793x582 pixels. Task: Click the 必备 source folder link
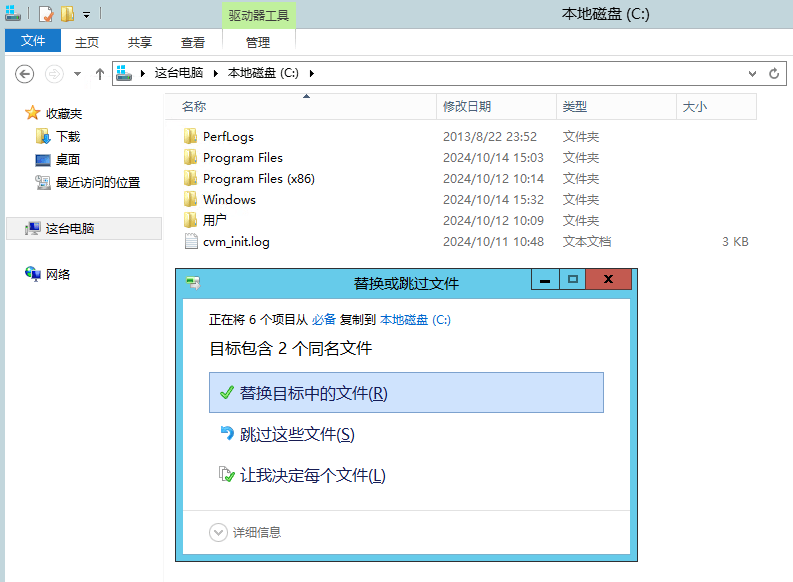tap(324, 320)
